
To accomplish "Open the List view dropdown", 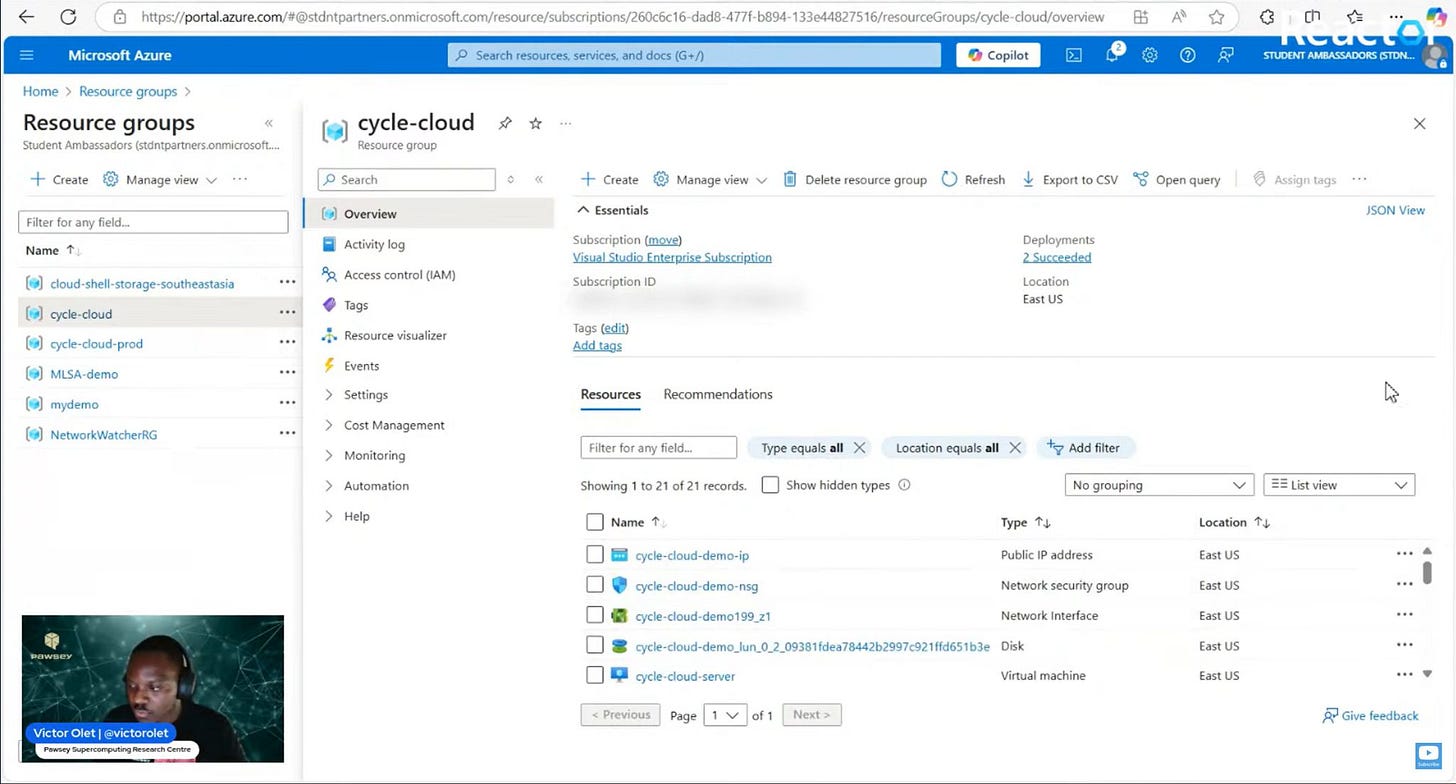I will tap(1340, 485).
